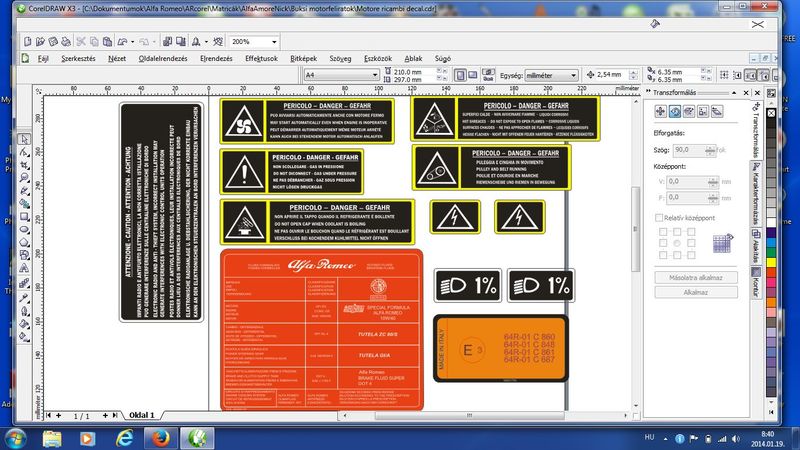Image resolution: width=800 pixels, height=450 pixels.
Task: Open the Elrendezés menu
Action: pyautogui.click(x=216, y=59)
